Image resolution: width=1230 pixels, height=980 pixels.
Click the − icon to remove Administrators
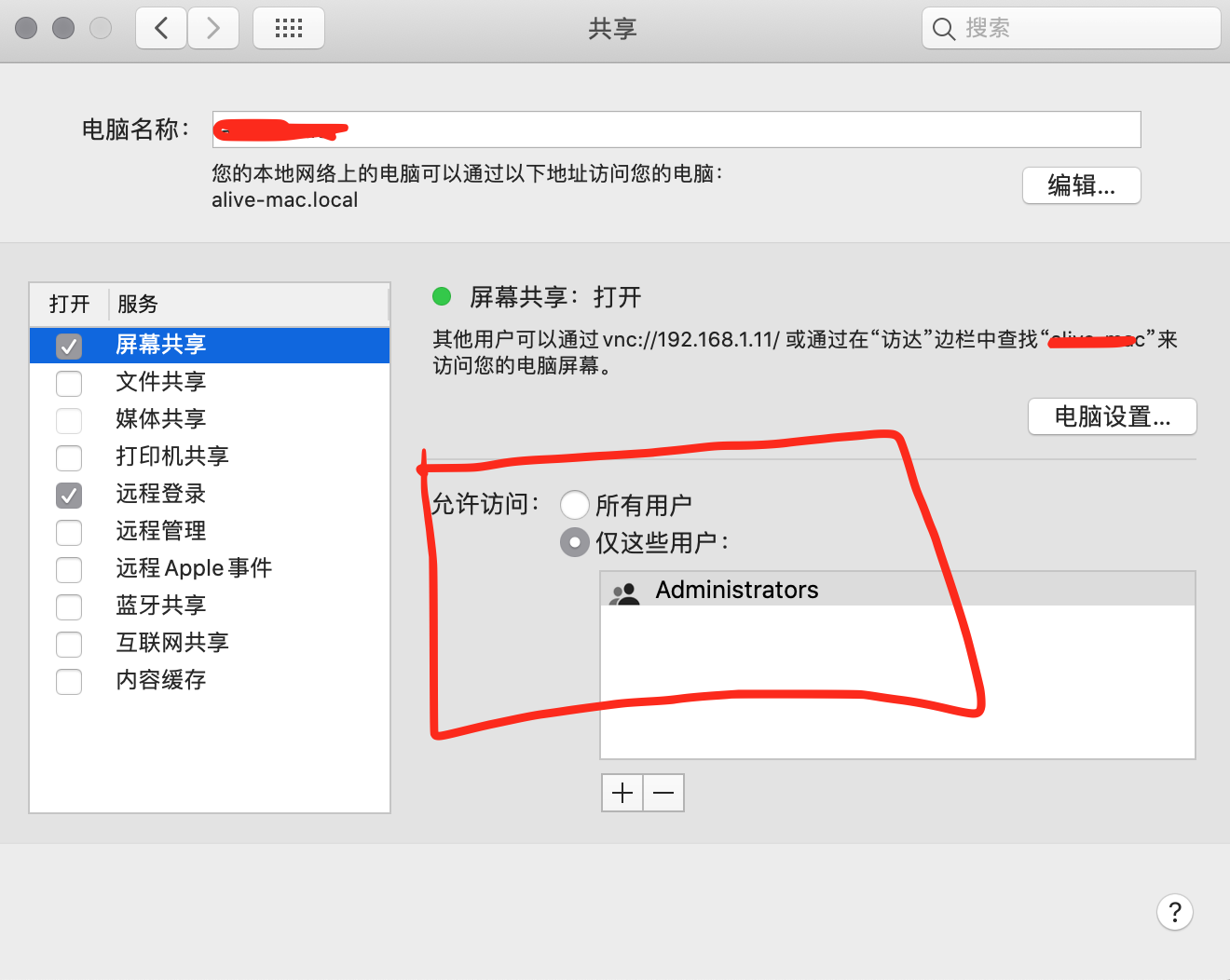pyautogui.click(x=663, y=792)
